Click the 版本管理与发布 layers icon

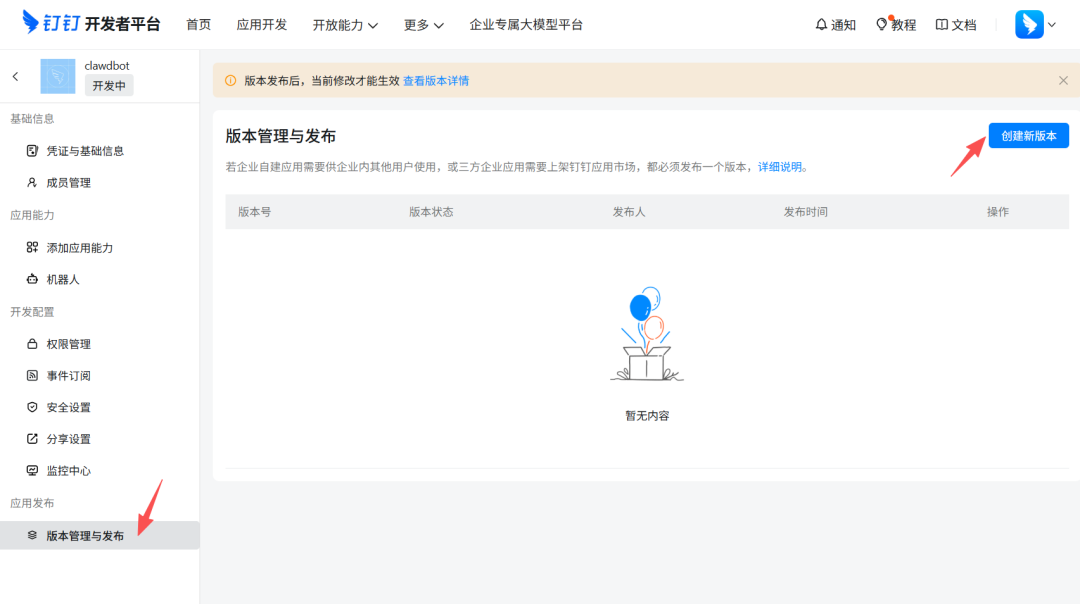32,535
